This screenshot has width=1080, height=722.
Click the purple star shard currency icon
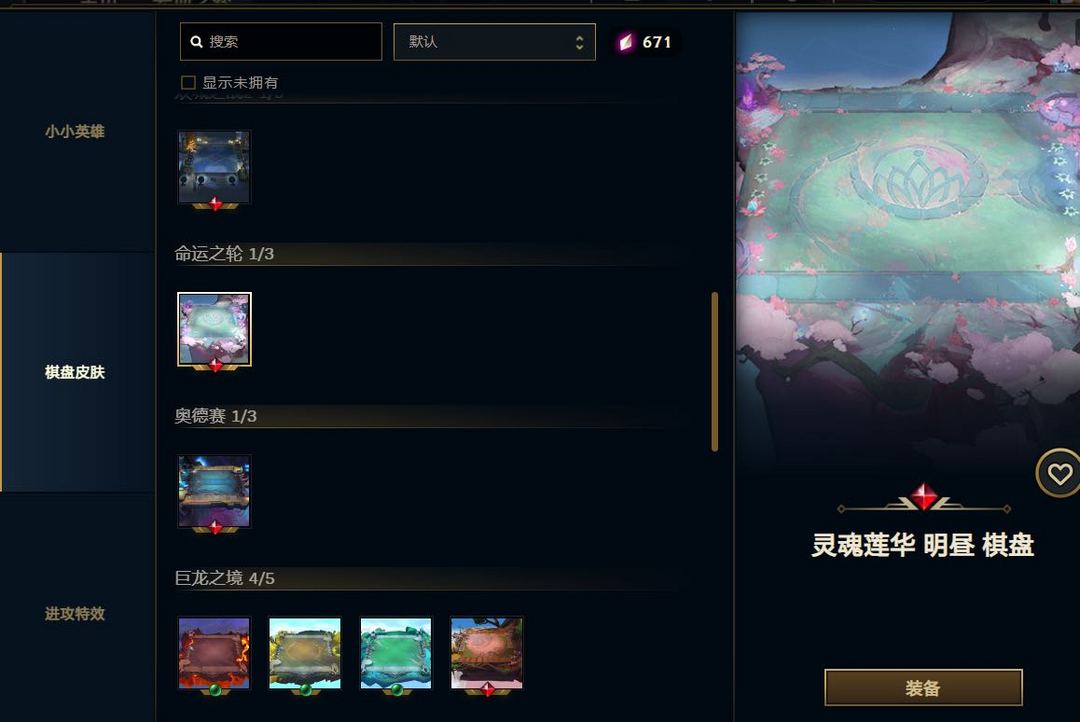coord(625,42)
